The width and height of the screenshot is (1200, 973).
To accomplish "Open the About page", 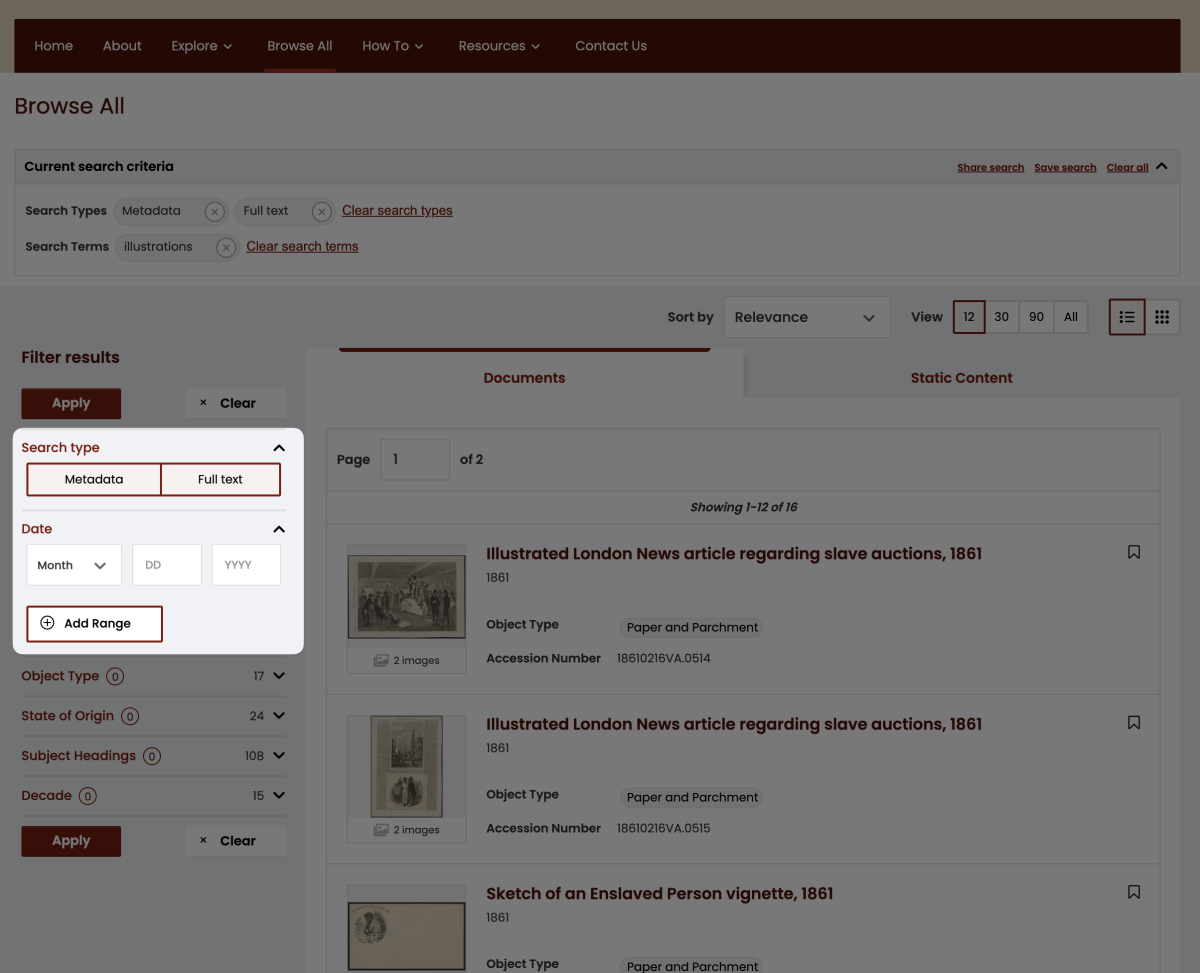I will point(122,46).
